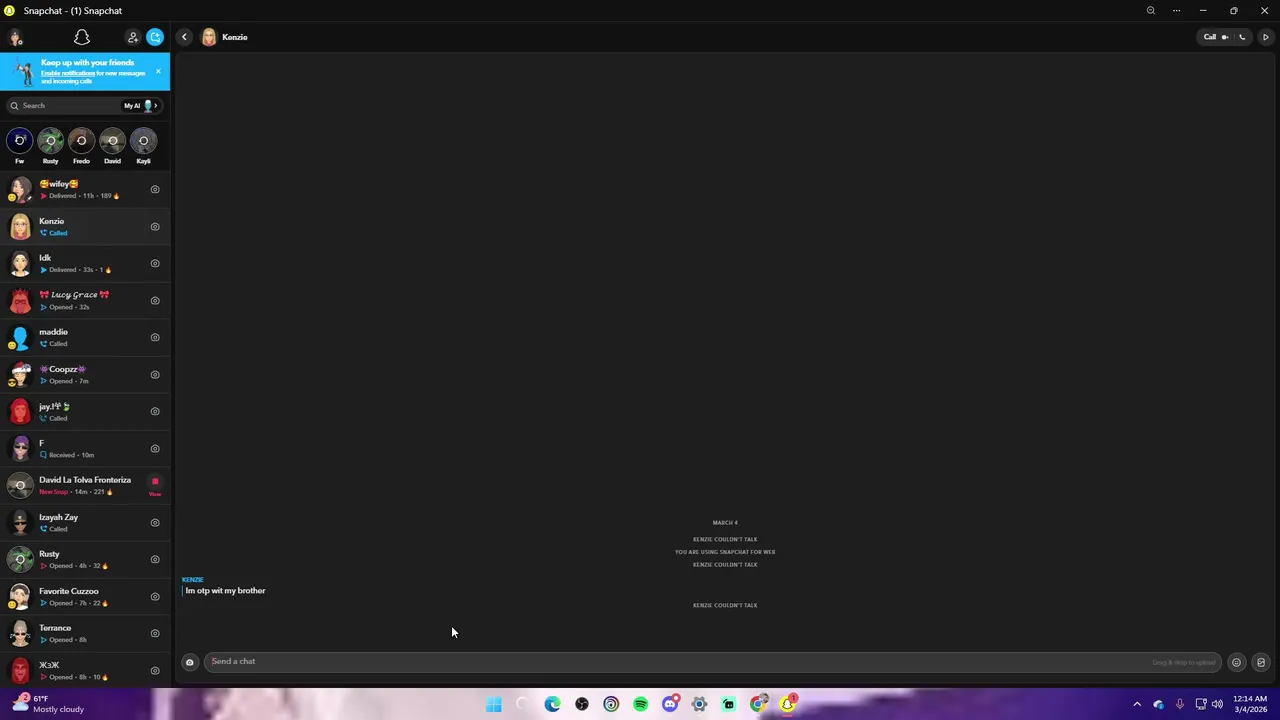
Task: Go back from the Kenzie chat
Action: click(x=184, y=37)
